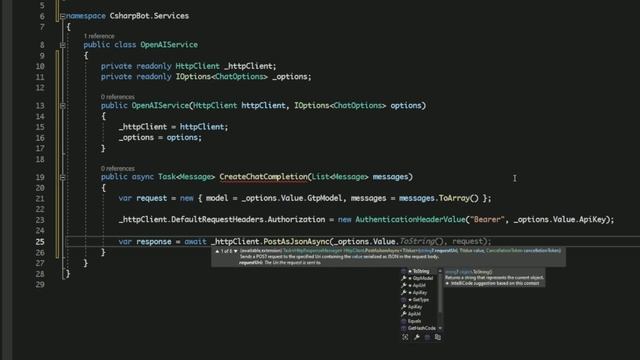This screenshot has height=360, width=640.
Task: Click 'PostAsJsonAsync' on line 25
Action: (296, 241)
